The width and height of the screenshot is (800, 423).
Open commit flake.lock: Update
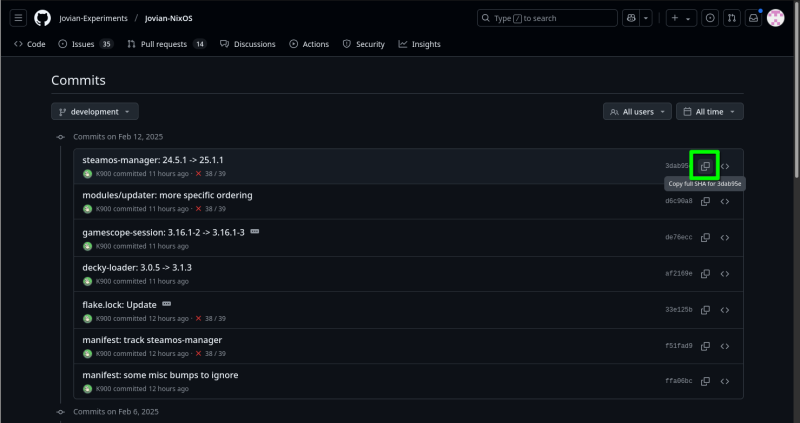coord(119,305)
